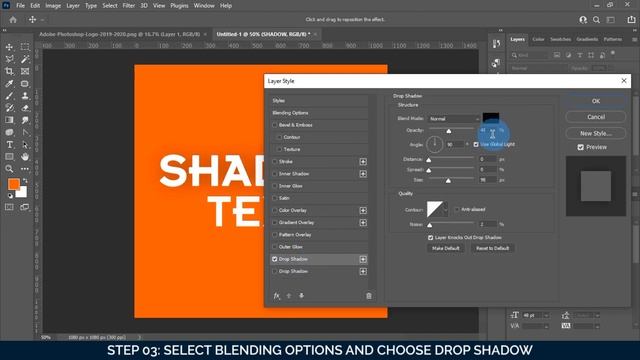Open the Filter menu
This screenshot has width=640, height=360.
pos(129,6)
